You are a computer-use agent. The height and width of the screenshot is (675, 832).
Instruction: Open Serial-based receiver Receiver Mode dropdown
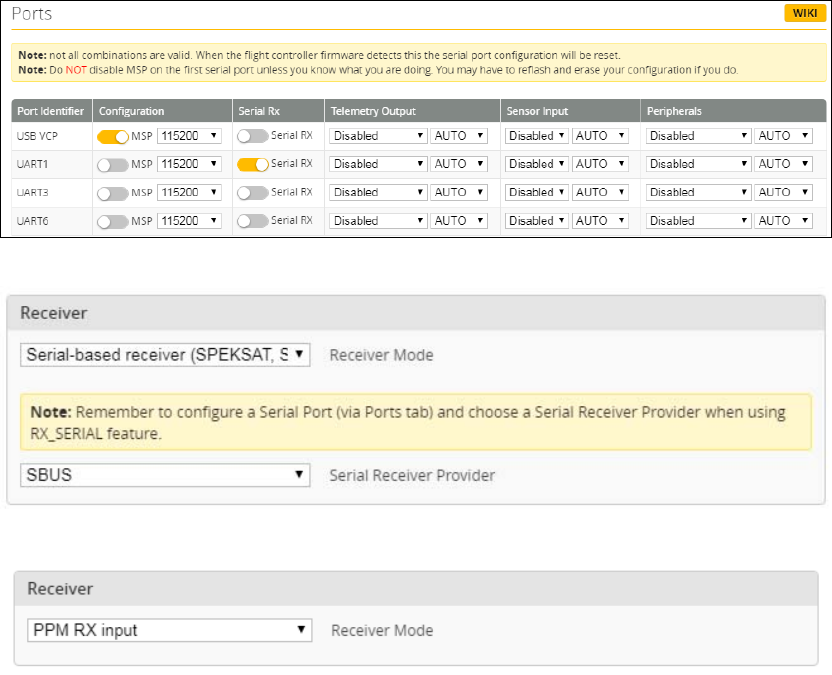(x=165, y=355)
